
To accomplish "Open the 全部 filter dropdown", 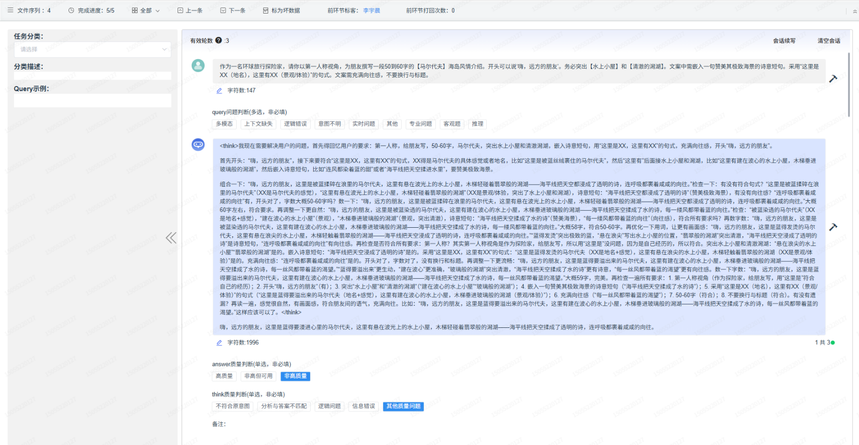I will pos(146,10).
